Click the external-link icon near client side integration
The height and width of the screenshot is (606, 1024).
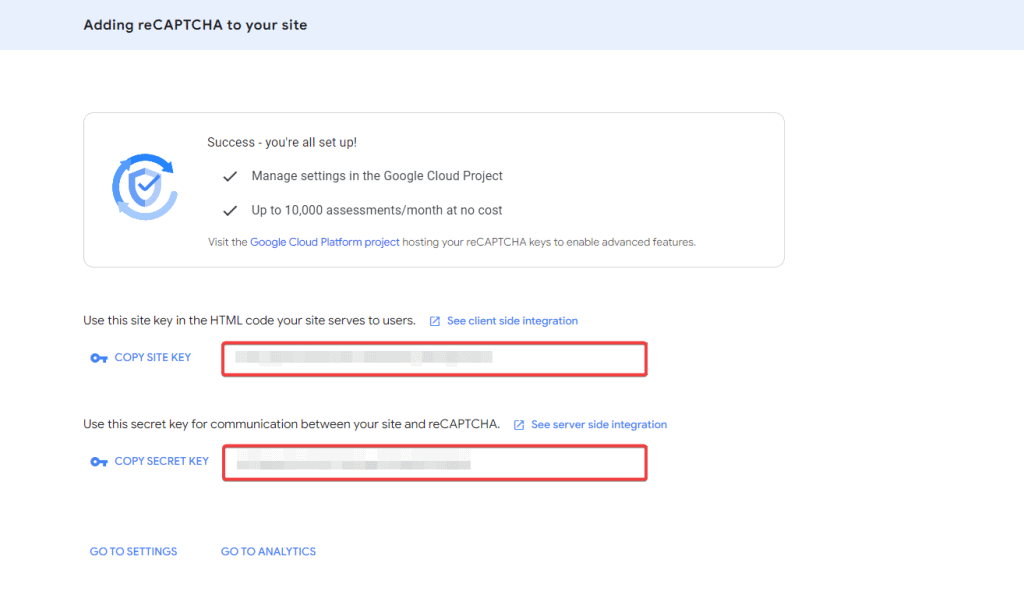[x=434, y=320]
